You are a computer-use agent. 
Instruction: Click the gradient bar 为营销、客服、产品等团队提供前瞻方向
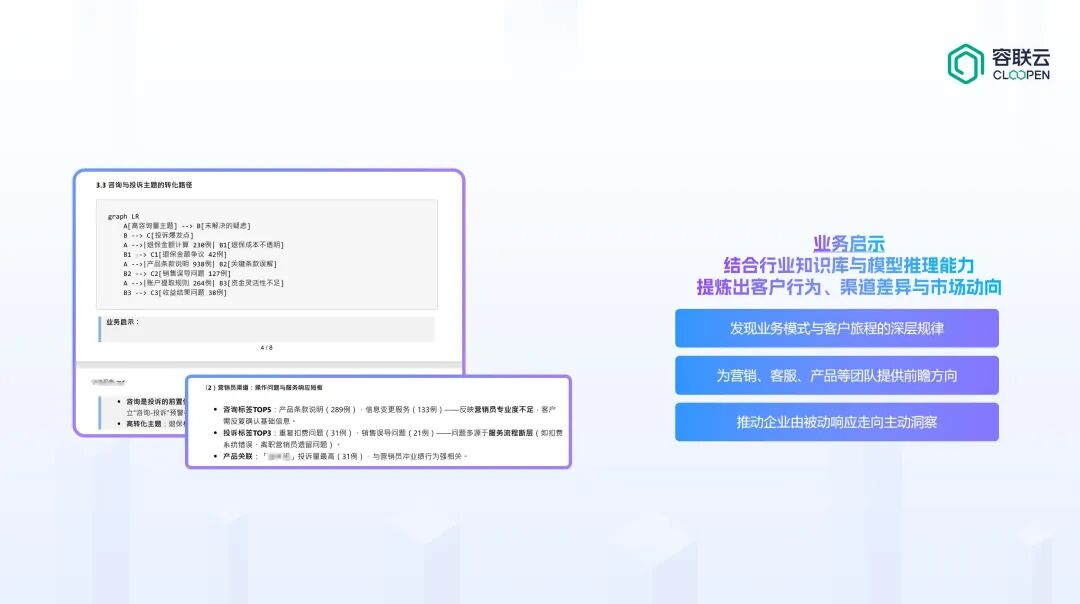[837, 375]
